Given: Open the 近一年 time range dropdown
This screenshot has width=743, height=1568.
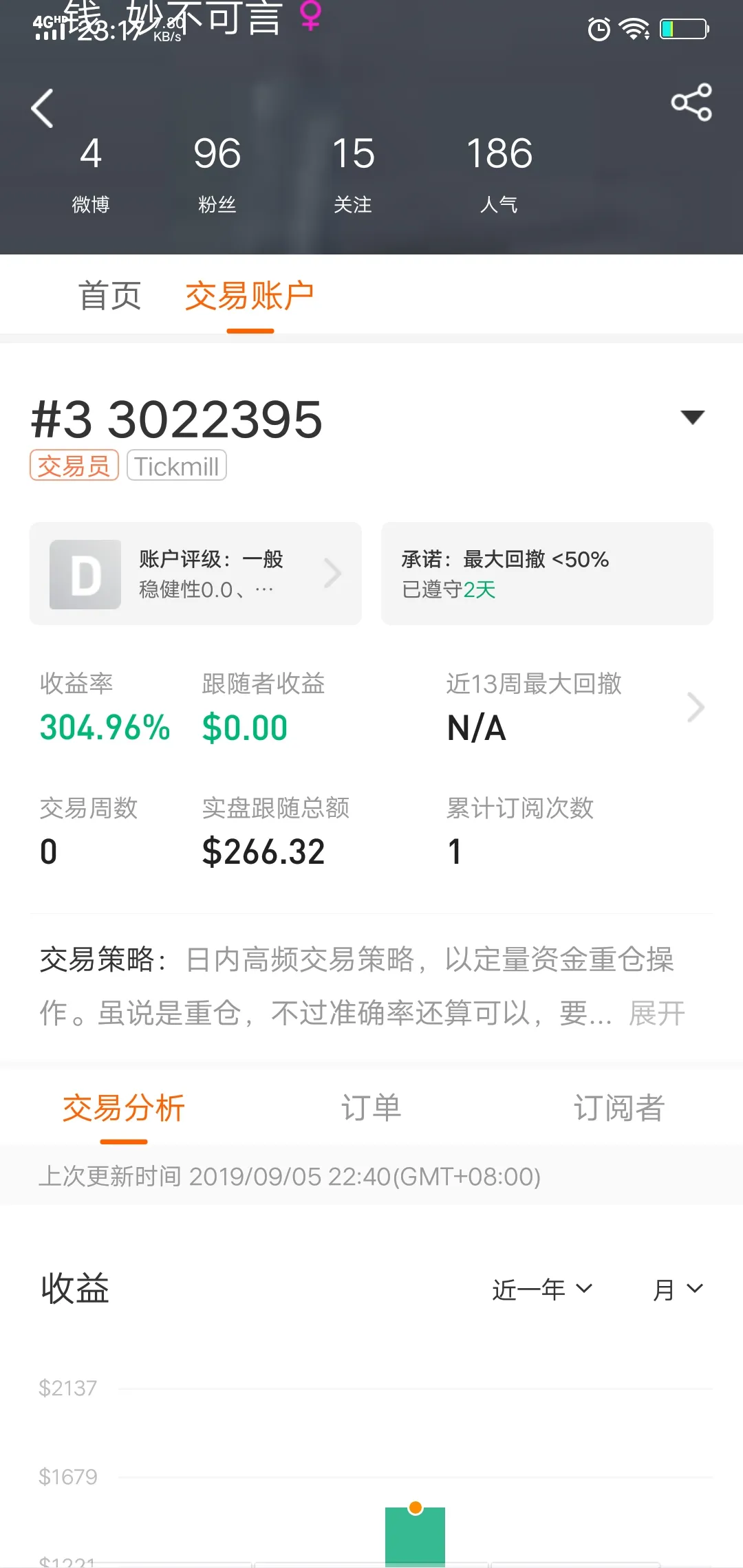Looking at the screenshot, I should click(x=542, y=1289).
